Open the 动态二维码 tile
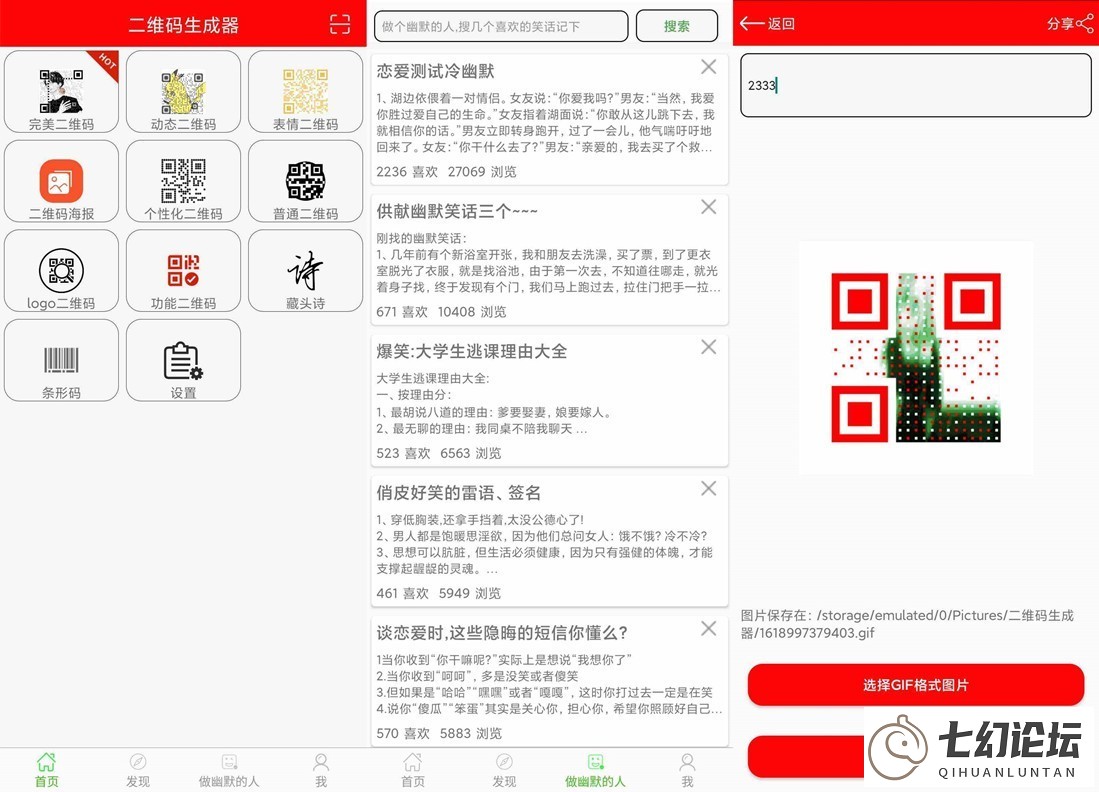 [184, 92]
